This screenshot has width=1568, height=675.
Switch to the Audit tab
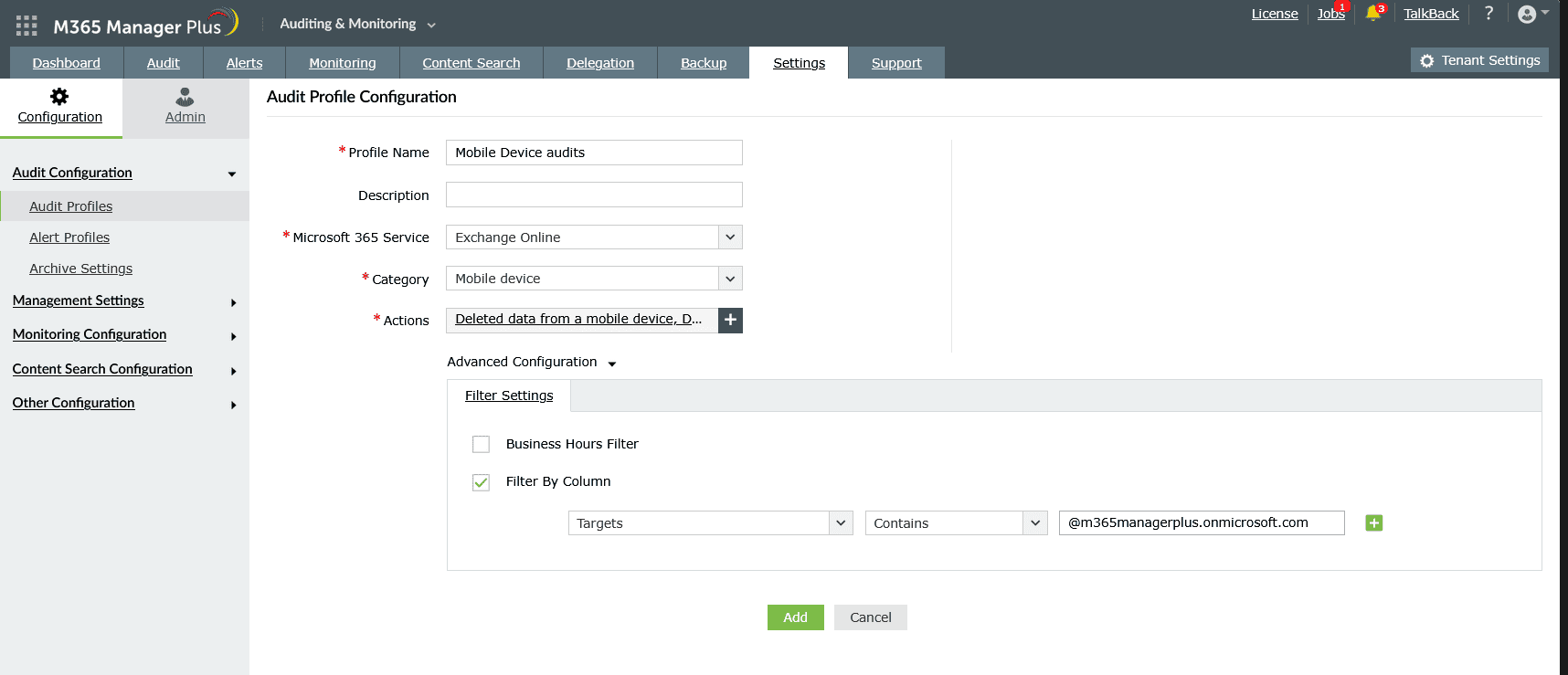pos(164,63)
